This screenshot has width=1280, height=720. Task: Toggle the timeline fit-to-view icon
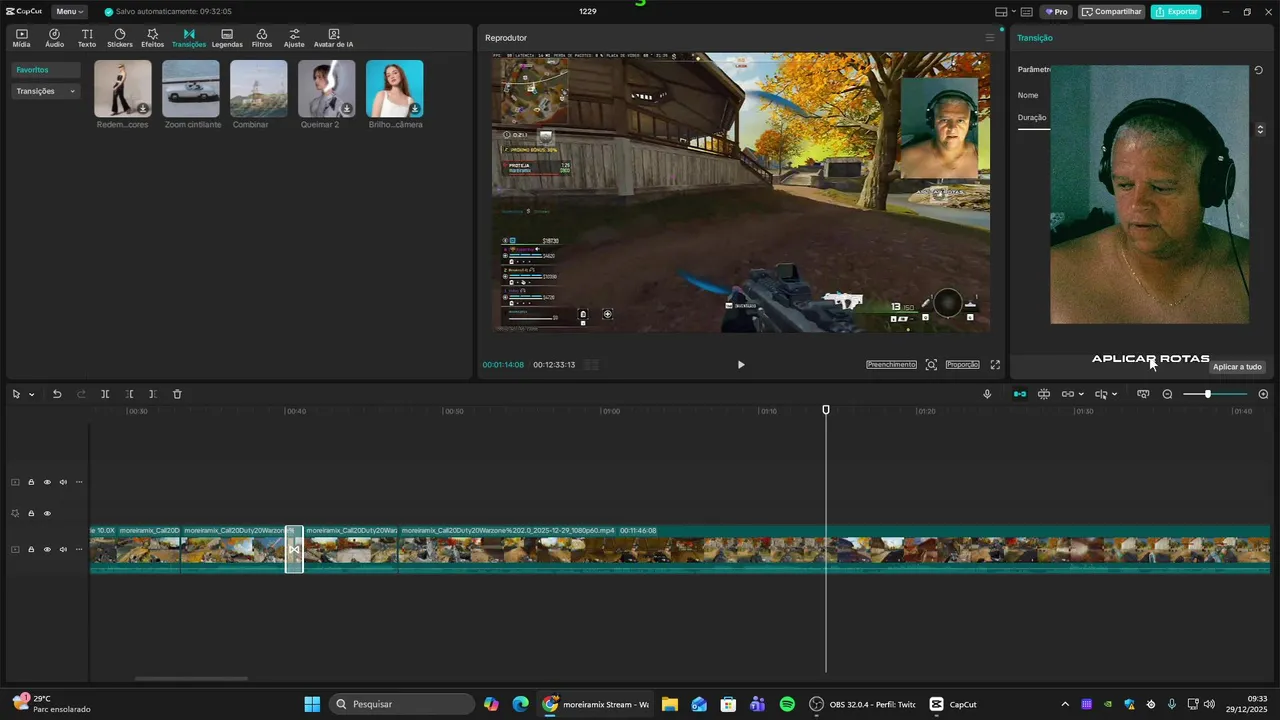click(x=1143, y=394)
